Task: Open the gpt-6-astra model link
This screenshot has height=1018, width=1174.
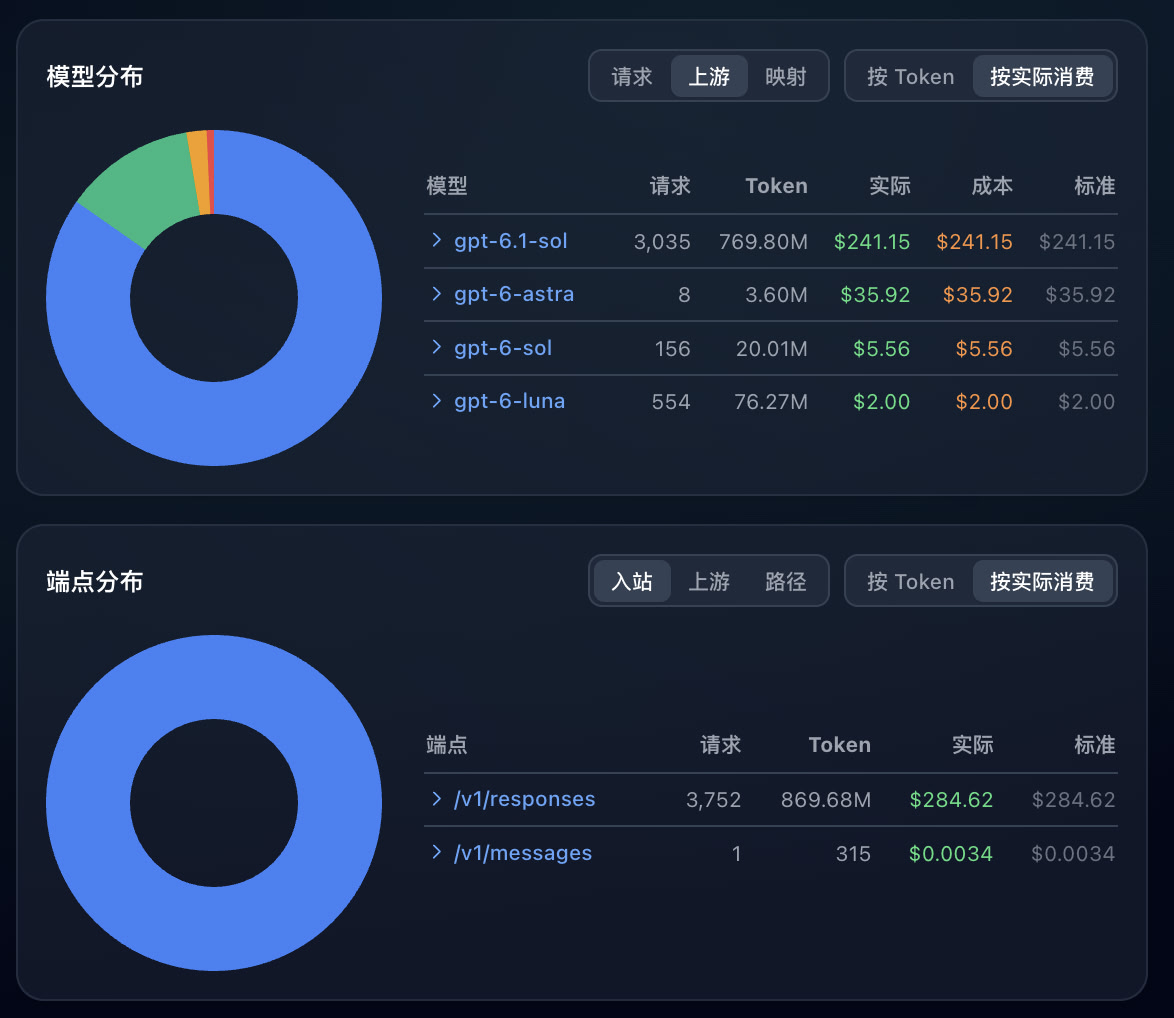Action: (514, 294)
